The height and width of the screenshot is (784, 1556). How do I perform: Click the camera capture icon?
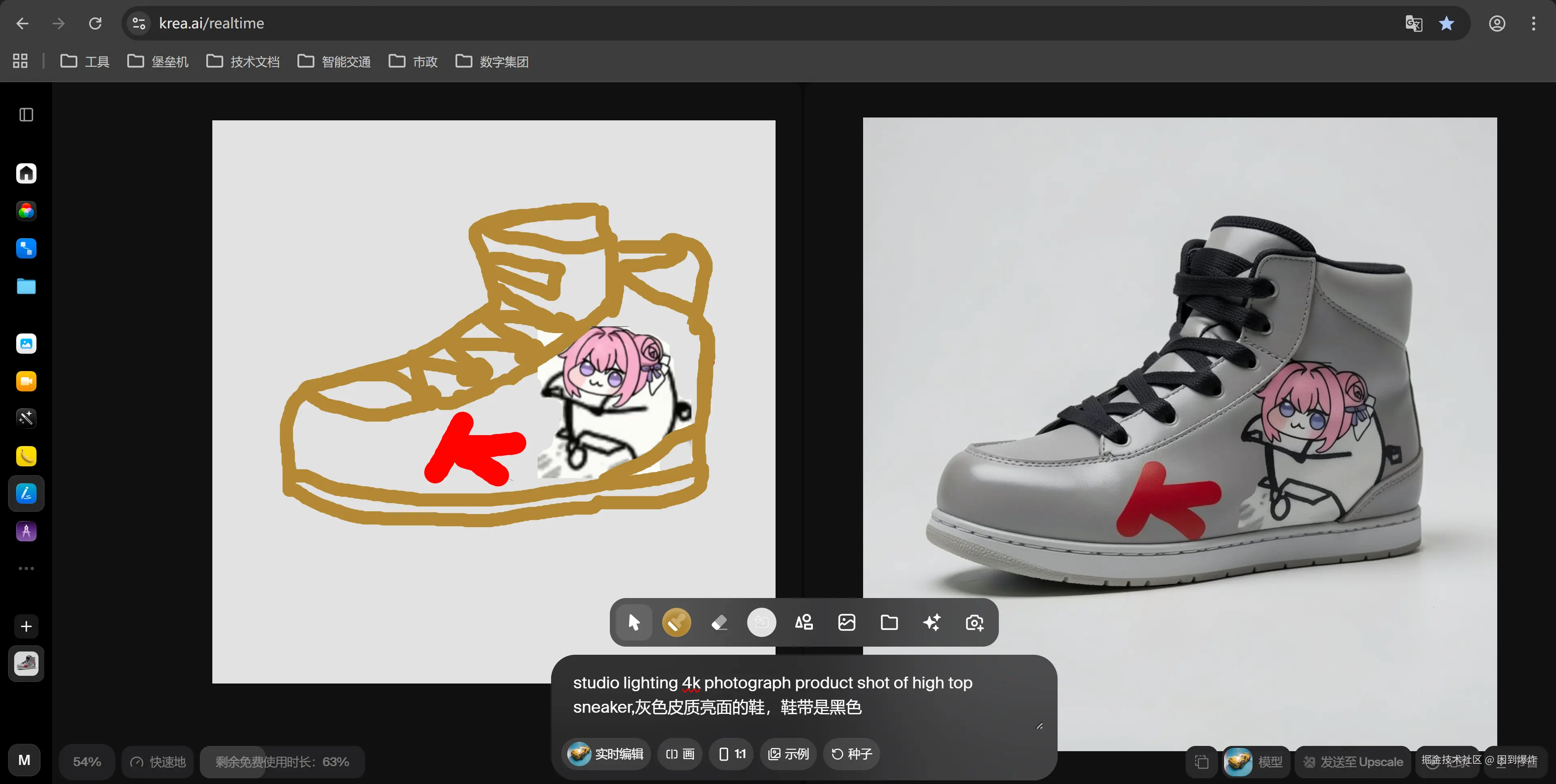pyautogui.click(x=974, y=622)
